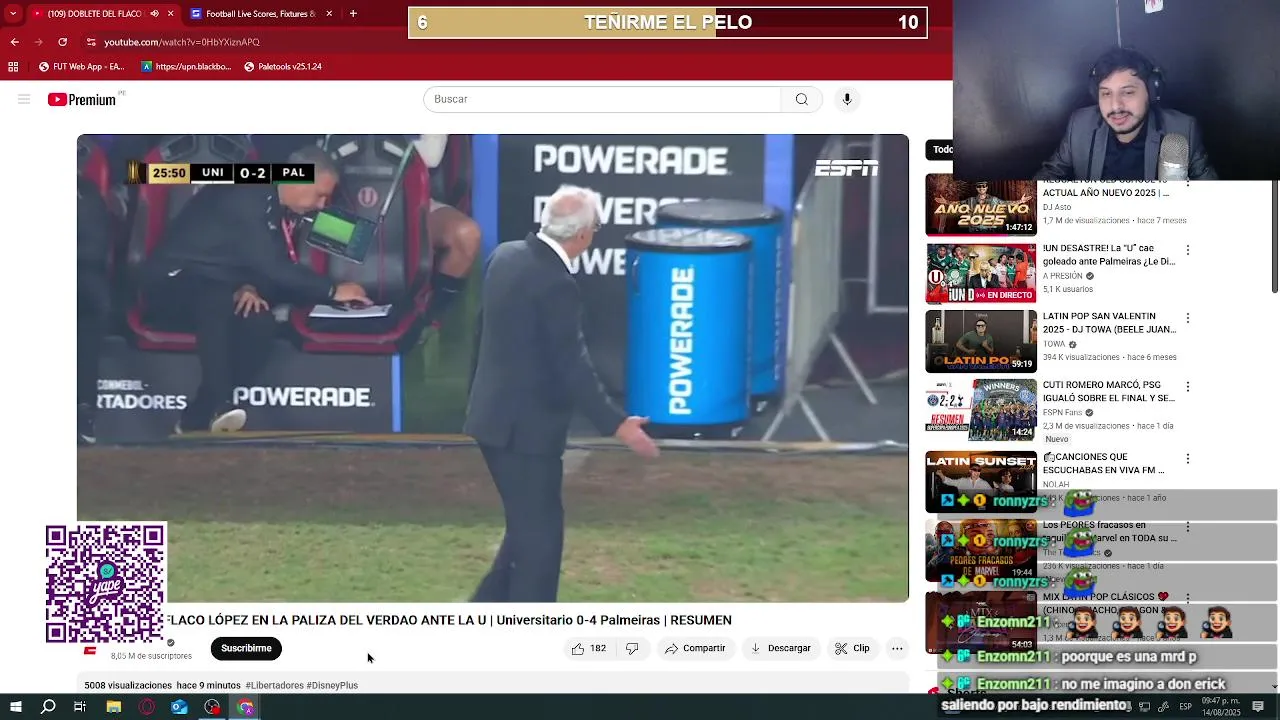Share the video via Compartir
This screenshot has height=720, width=1280.
coord(695,648)
